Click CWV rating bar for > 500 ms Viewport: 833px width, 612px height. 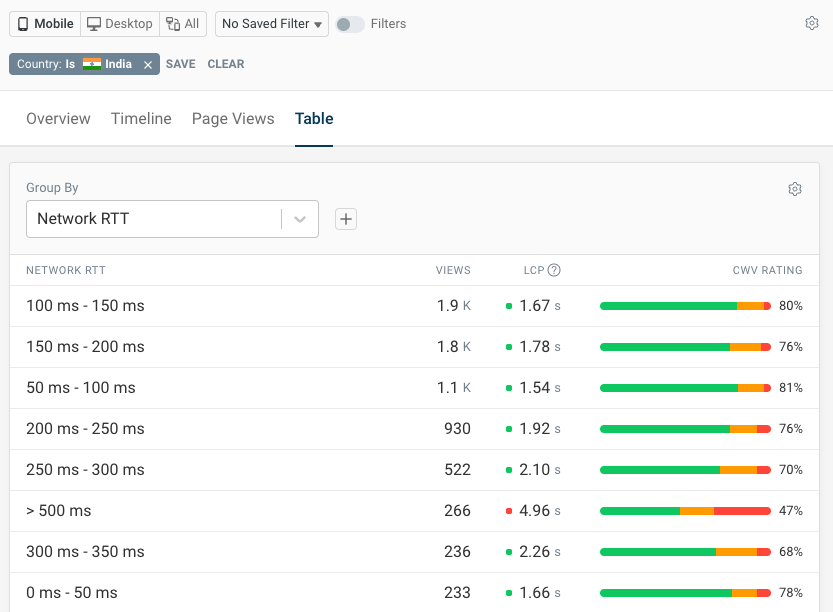685,511
